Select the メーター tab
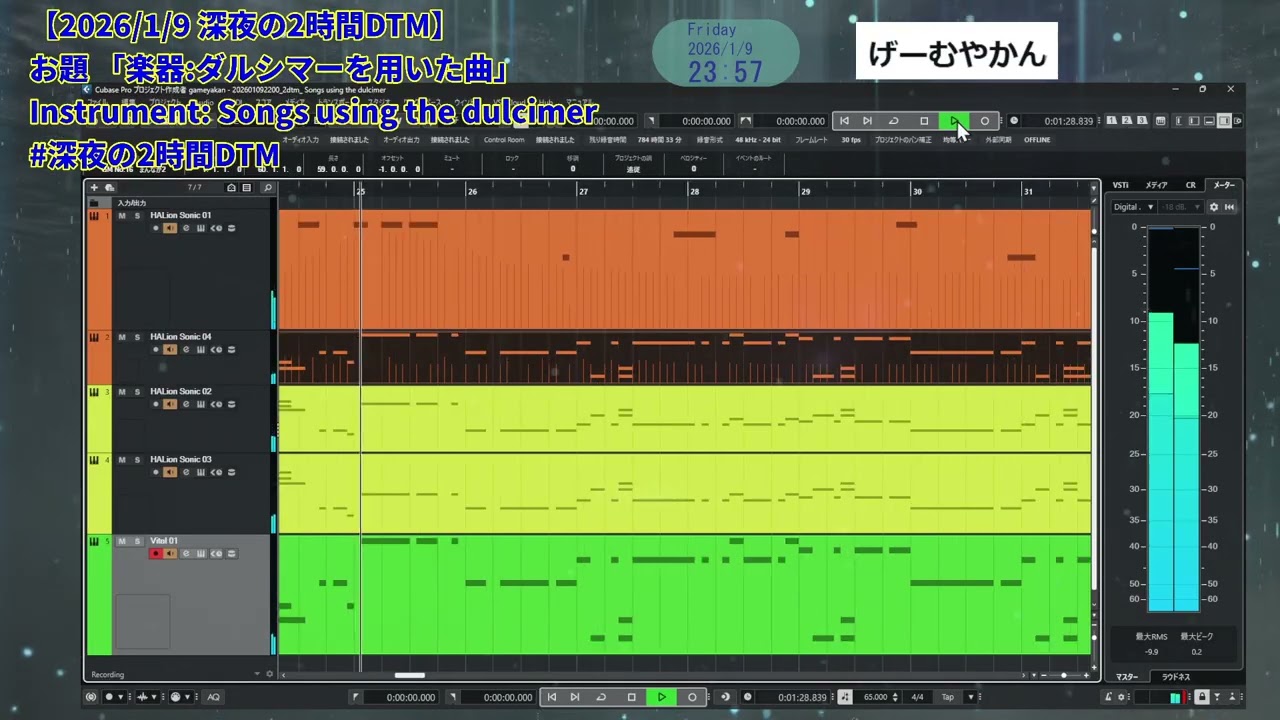The width and height of the screenshot is (1280, 720). (x=1224, y=185)
